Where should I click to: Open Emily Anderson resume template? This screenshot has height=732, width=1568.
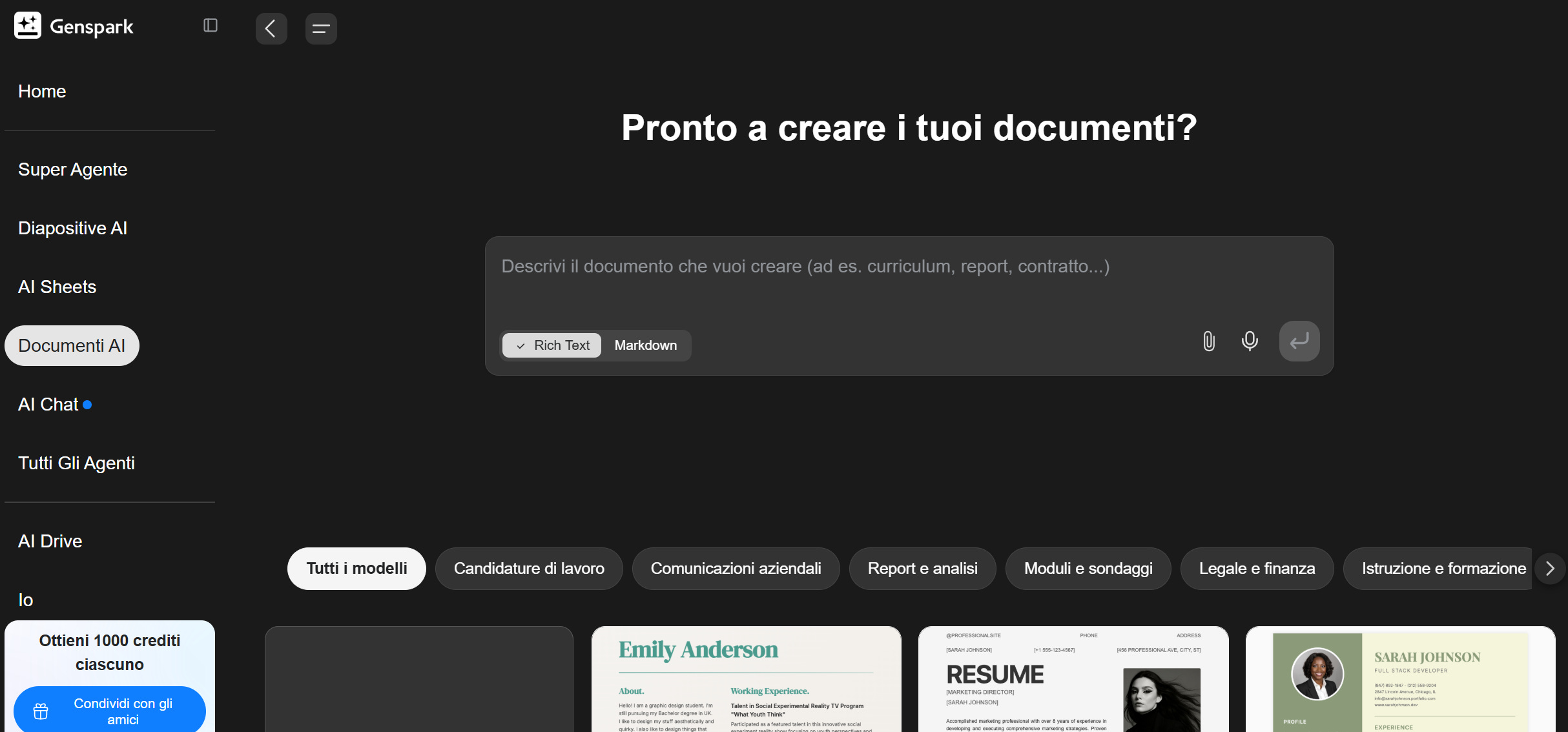click(x=746, y=679)
